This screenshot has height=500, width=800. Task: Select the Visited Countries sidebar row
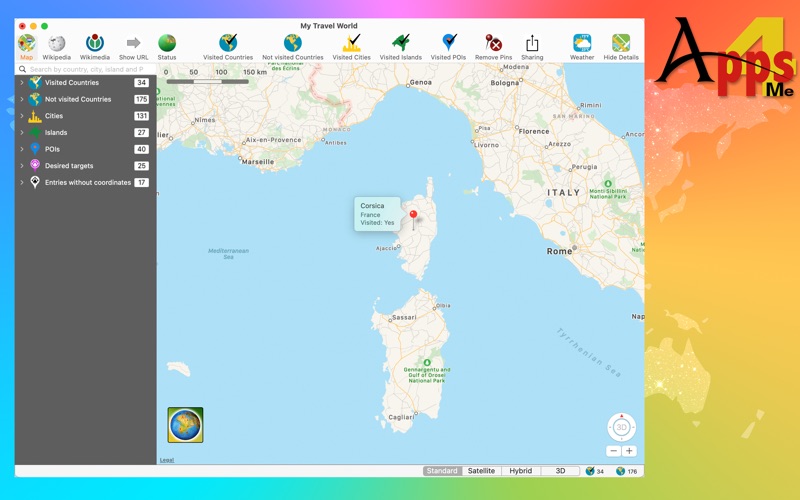(x=85, y=83)
